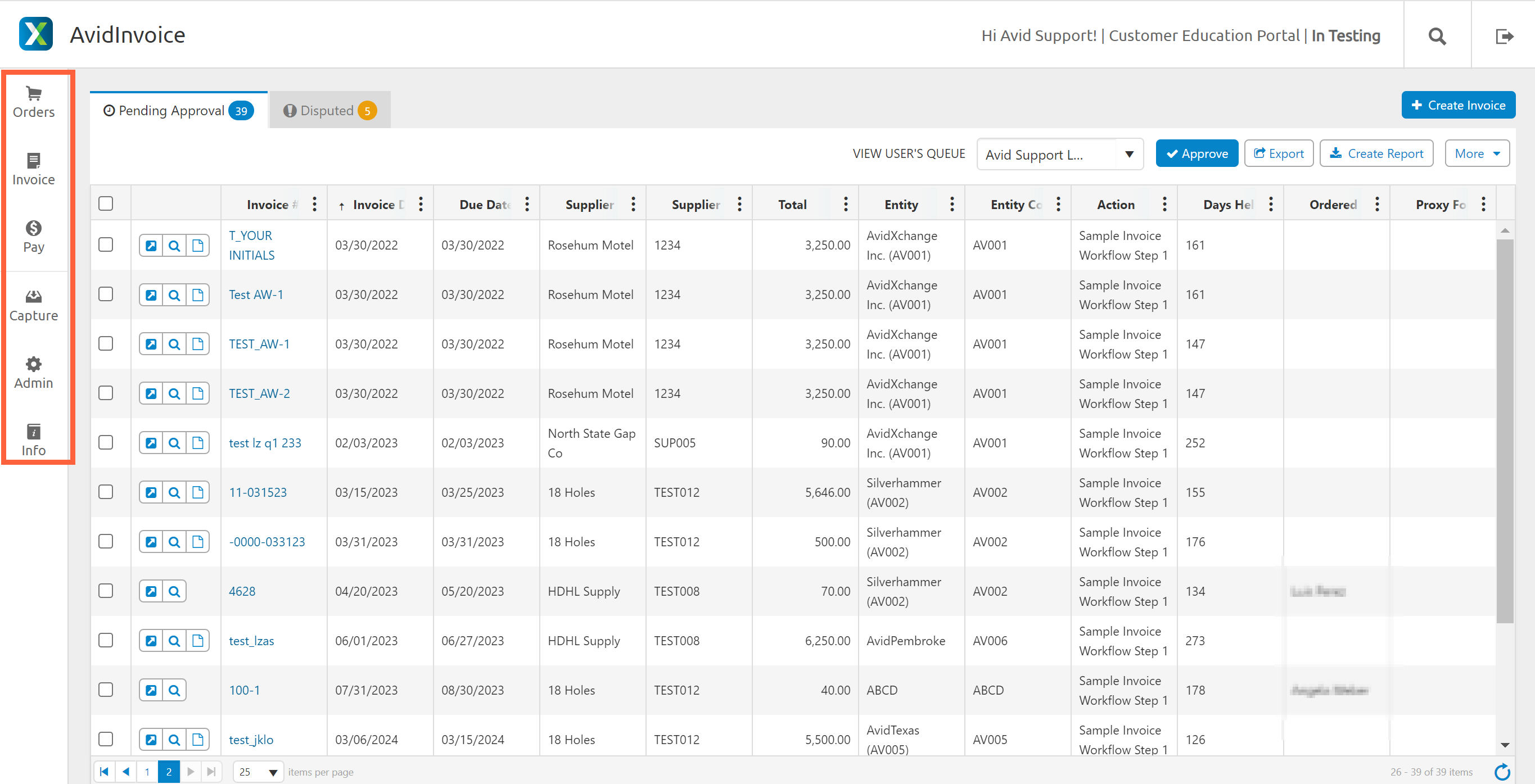Open the View User's Queue dropdown
Screen dimensions: 1535x784
1059,155
